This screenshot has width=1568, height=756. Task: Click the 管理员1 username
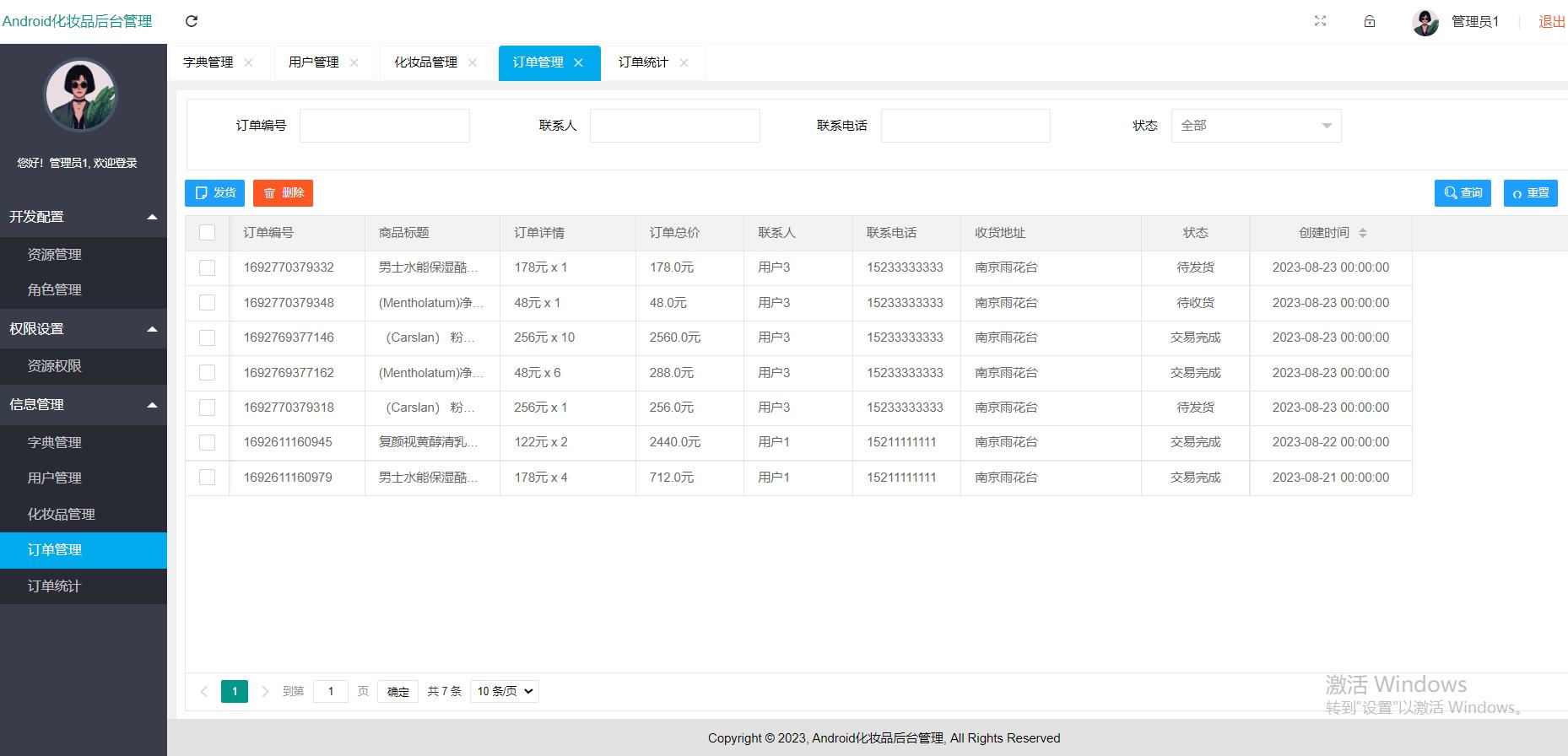point(1475,22)
